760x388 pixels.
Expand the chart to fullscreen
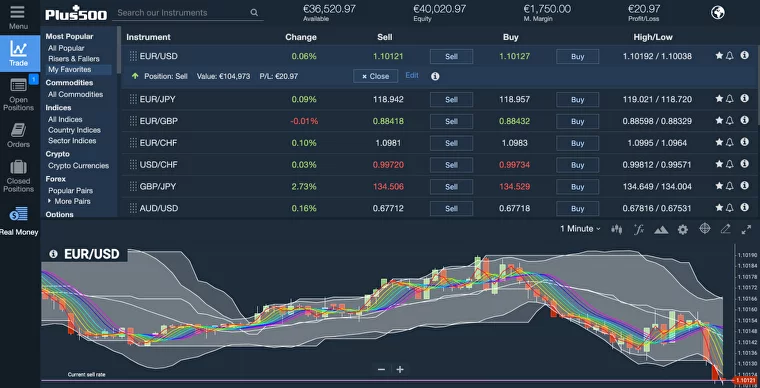746,230
